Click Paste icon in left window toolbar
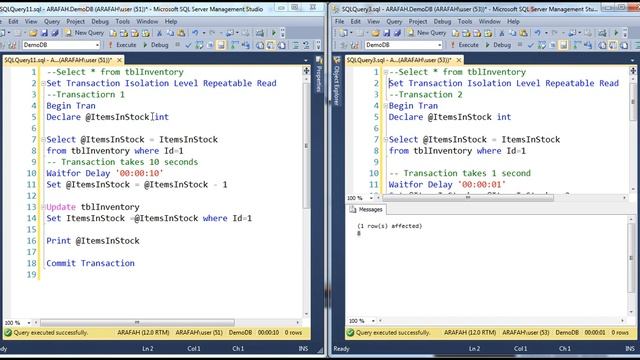 tap(181, 33)
